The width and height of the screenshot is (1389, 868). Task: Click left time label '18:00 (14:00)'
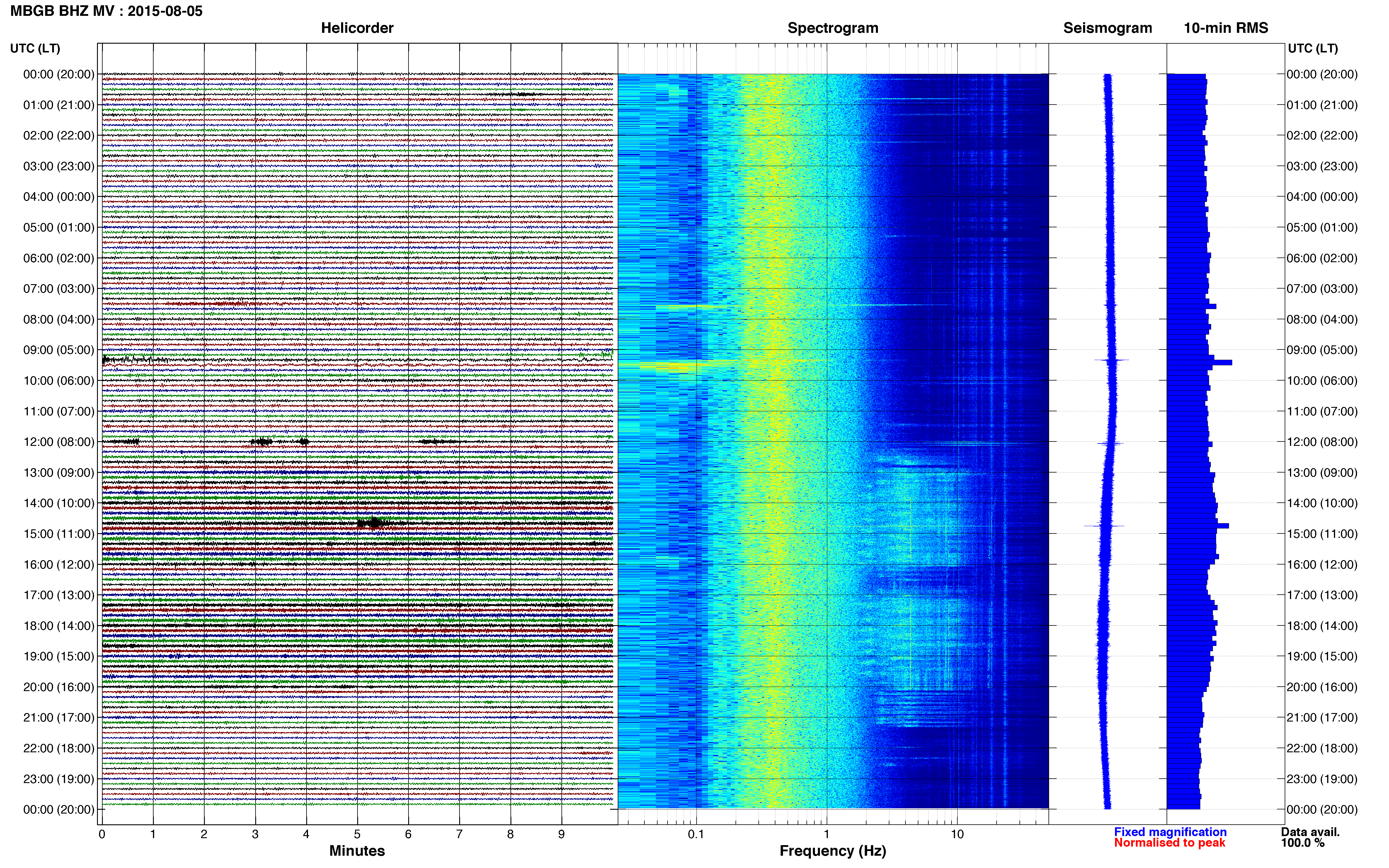59,626
